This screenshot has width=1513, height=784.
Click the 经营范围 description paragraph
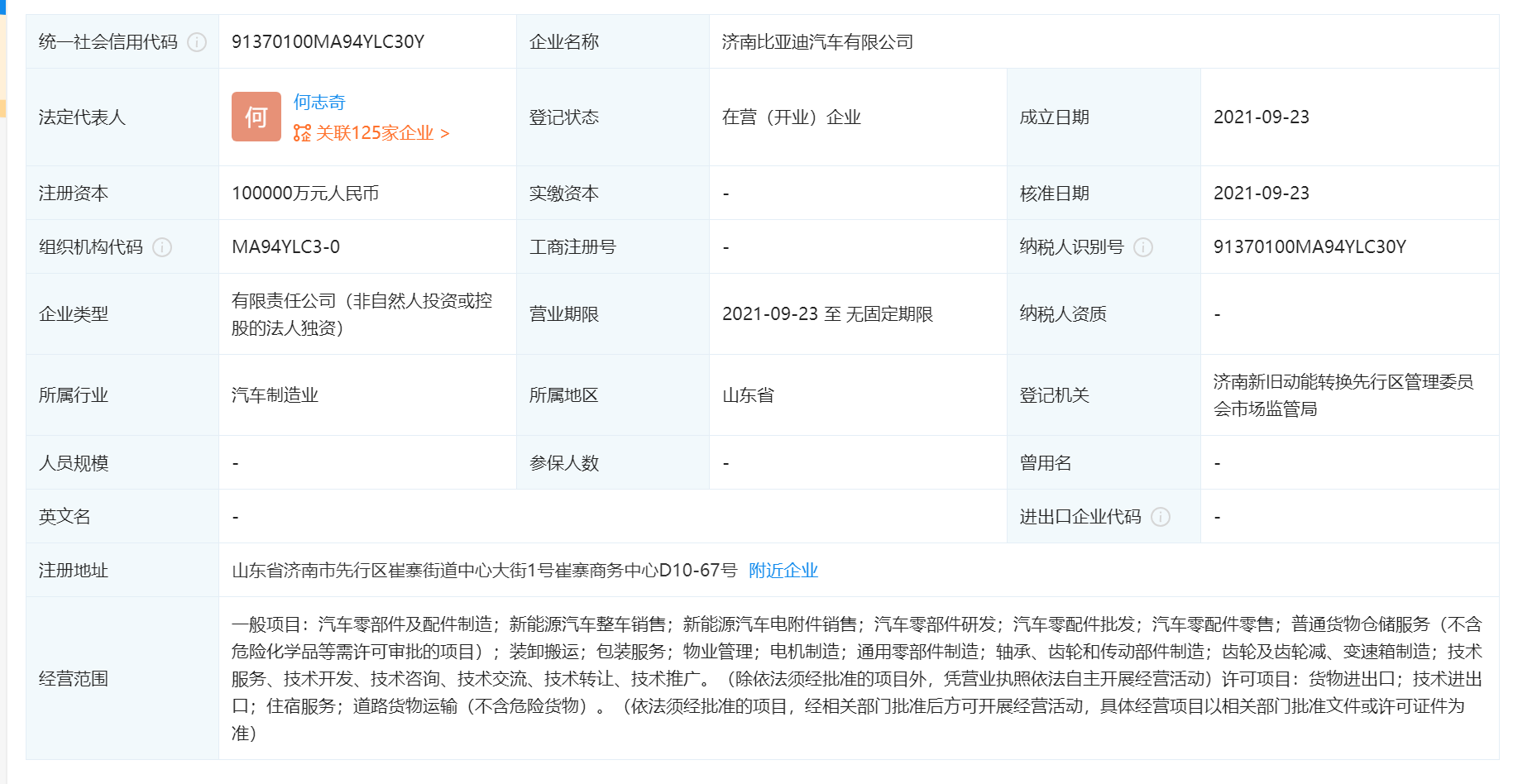coord(856,678)
